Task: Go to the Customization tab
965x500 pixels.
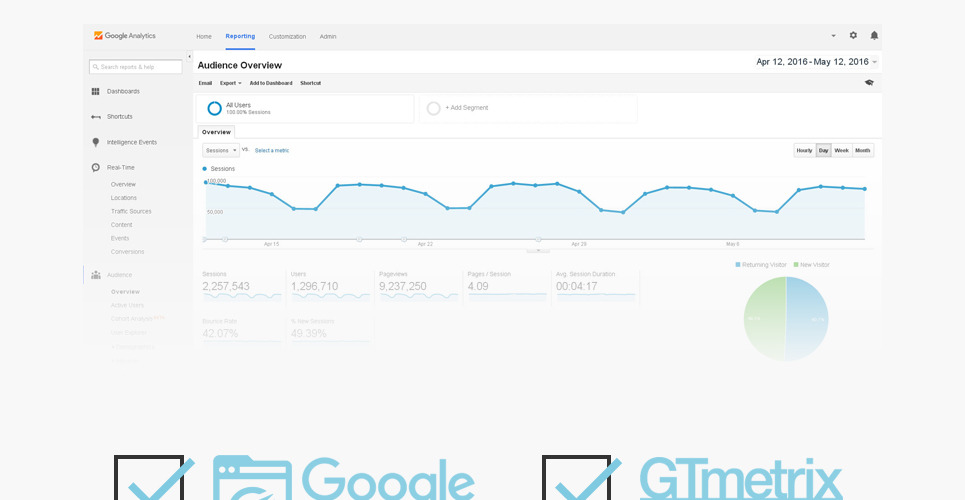Action: pos(287,36)
